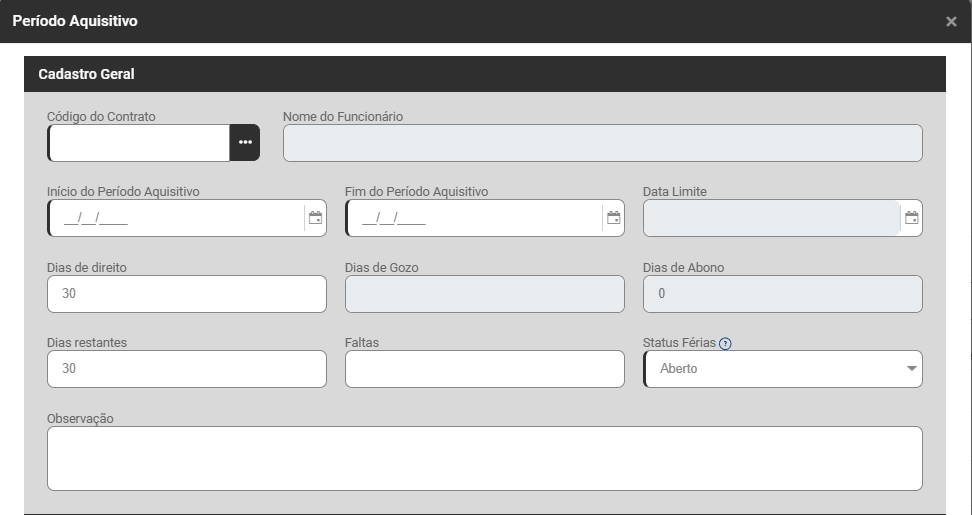Viewport: 972px width, 515px height.
Task: Click the Início do Período Aquisitivo date field
Action: (175, 218)
